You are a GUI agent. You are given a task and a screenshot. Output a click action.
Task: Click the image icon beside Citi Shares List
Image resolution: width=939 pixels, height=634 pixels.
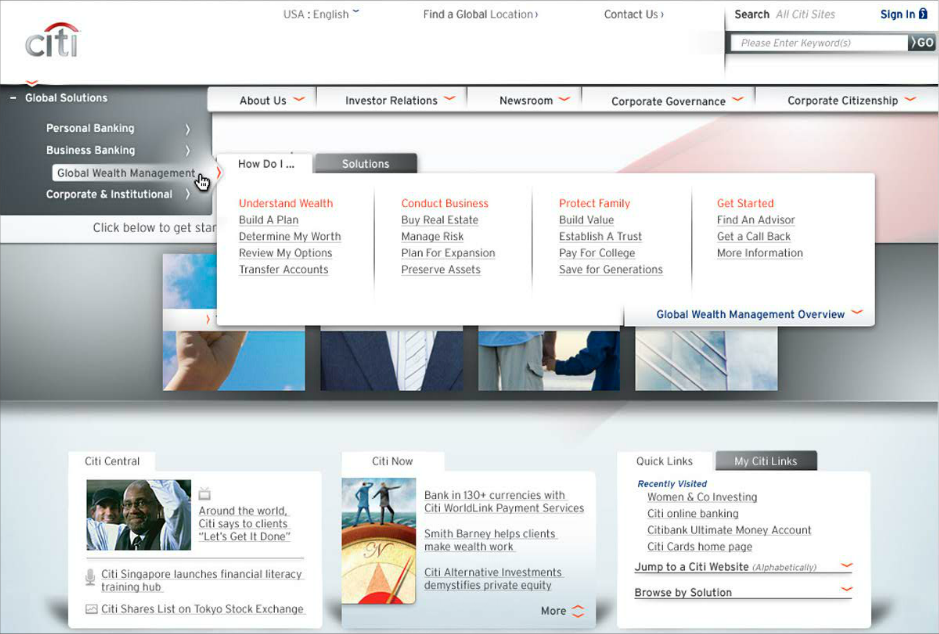[x=91, y=609]
